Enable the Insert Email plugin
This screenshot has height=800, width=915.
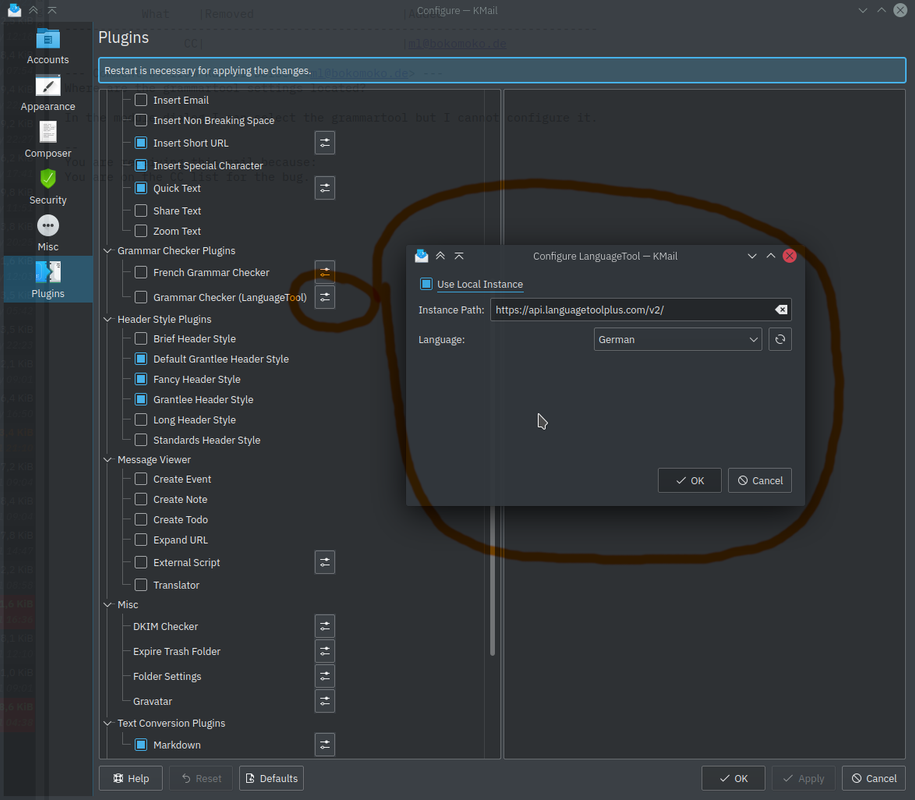(x=141, y=100)
